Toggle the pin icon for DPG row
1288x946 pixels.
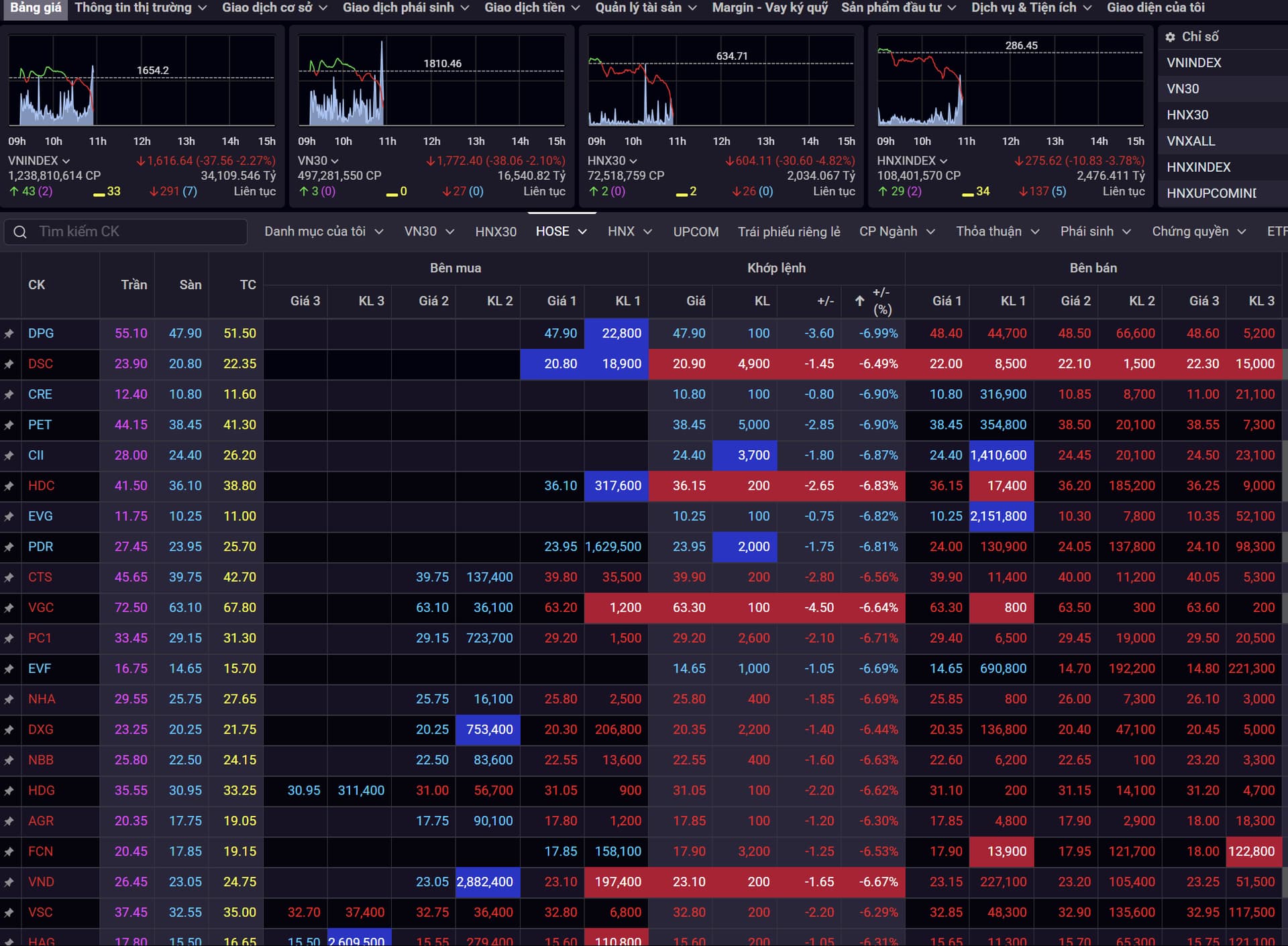(9, 333)
